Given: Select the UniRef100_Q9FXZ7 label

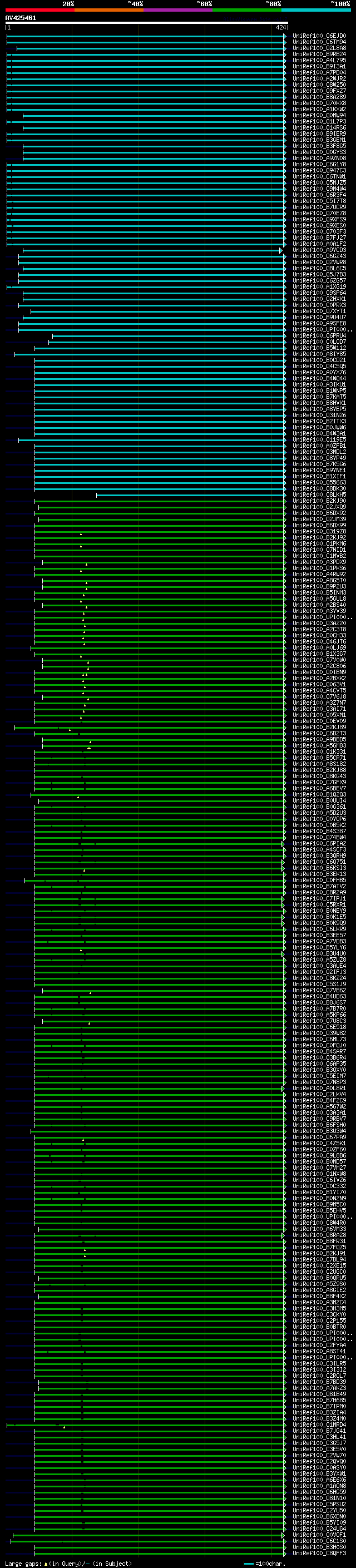Looking at the screenshot, I should pyautogui.click(x=319, y=91).
